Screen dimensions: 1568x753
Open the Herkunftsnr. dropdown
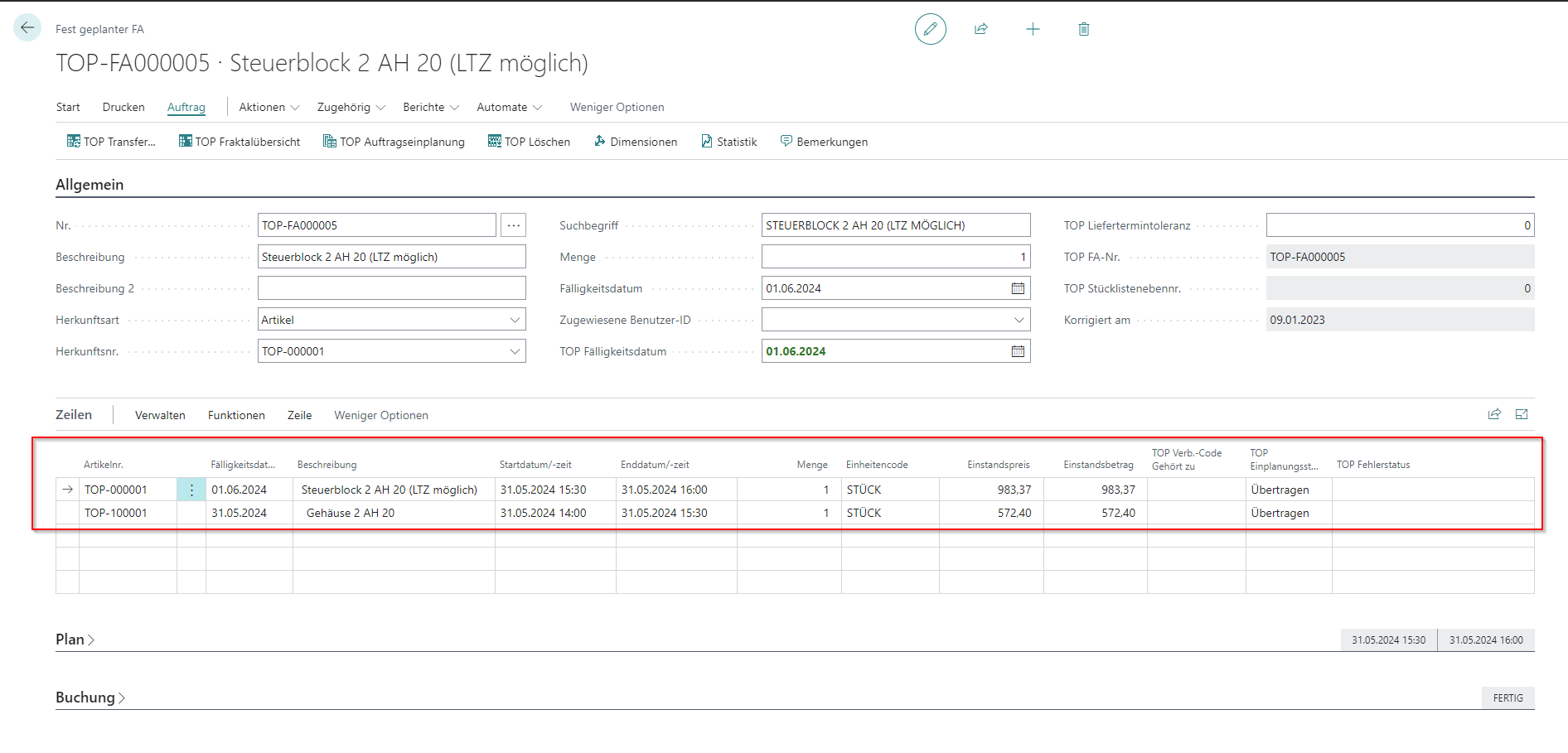[515, 351]
